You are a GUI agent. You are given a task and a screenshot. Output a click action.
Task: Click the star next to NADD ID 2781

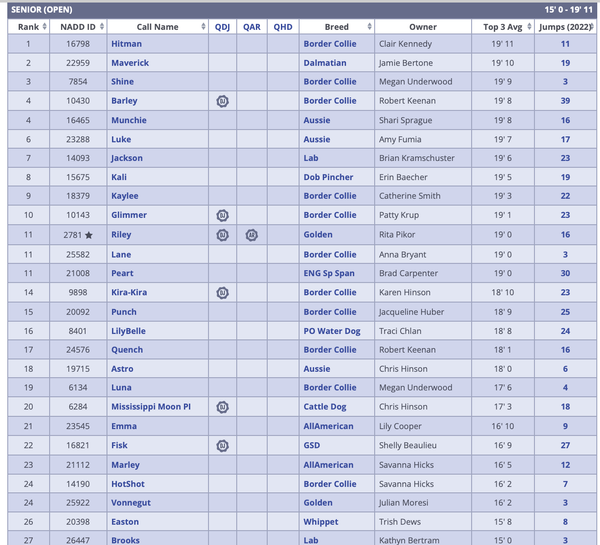[89, 235]
